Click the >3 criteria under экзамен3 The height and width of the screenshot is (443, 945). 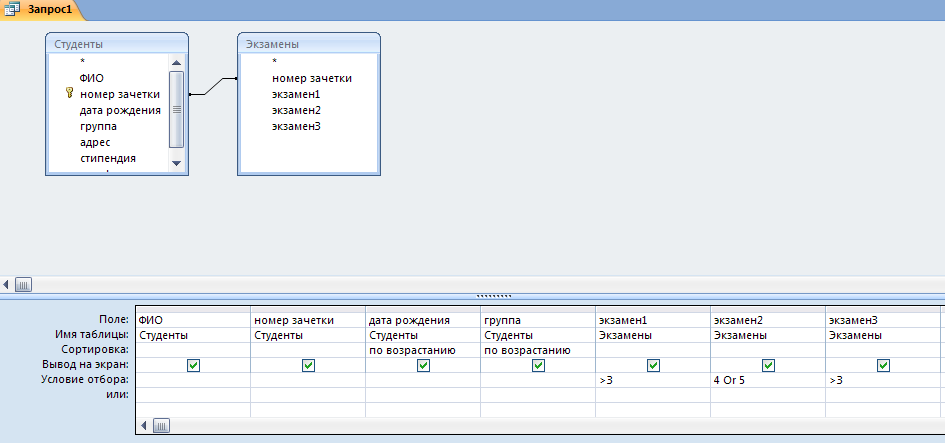pyautogui.click(x=883, y=380)
